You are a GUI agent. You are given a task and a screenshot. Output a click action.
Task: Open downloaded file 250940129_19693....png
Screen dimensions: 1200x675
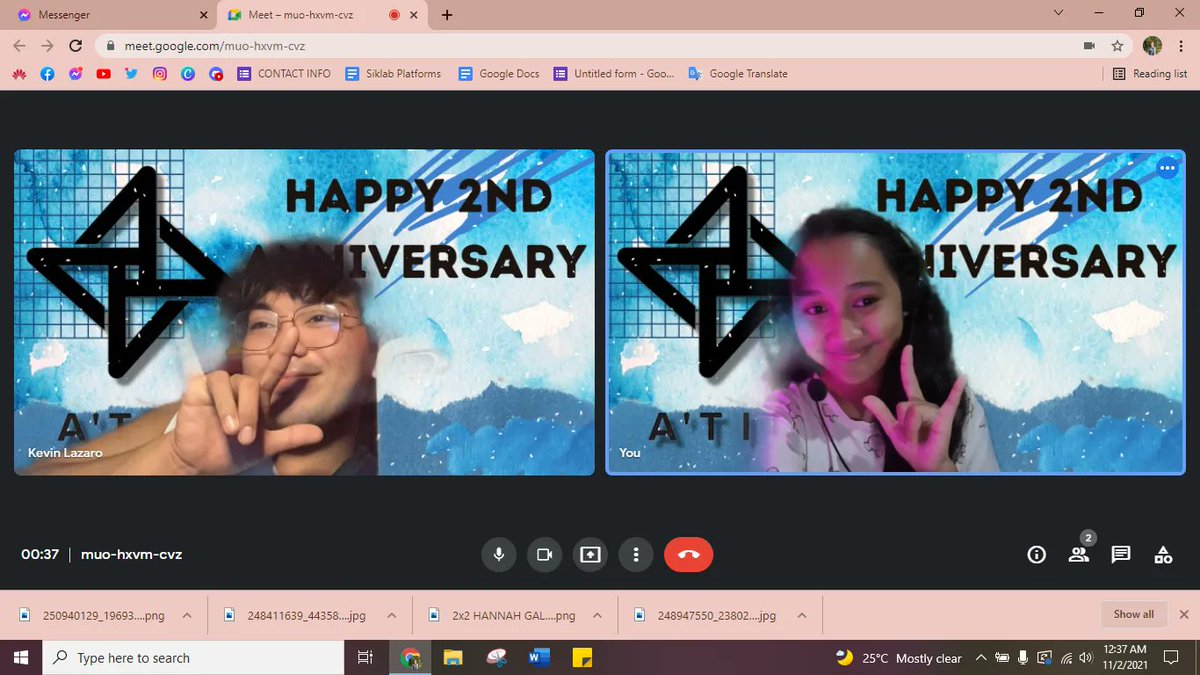point(94,616)
